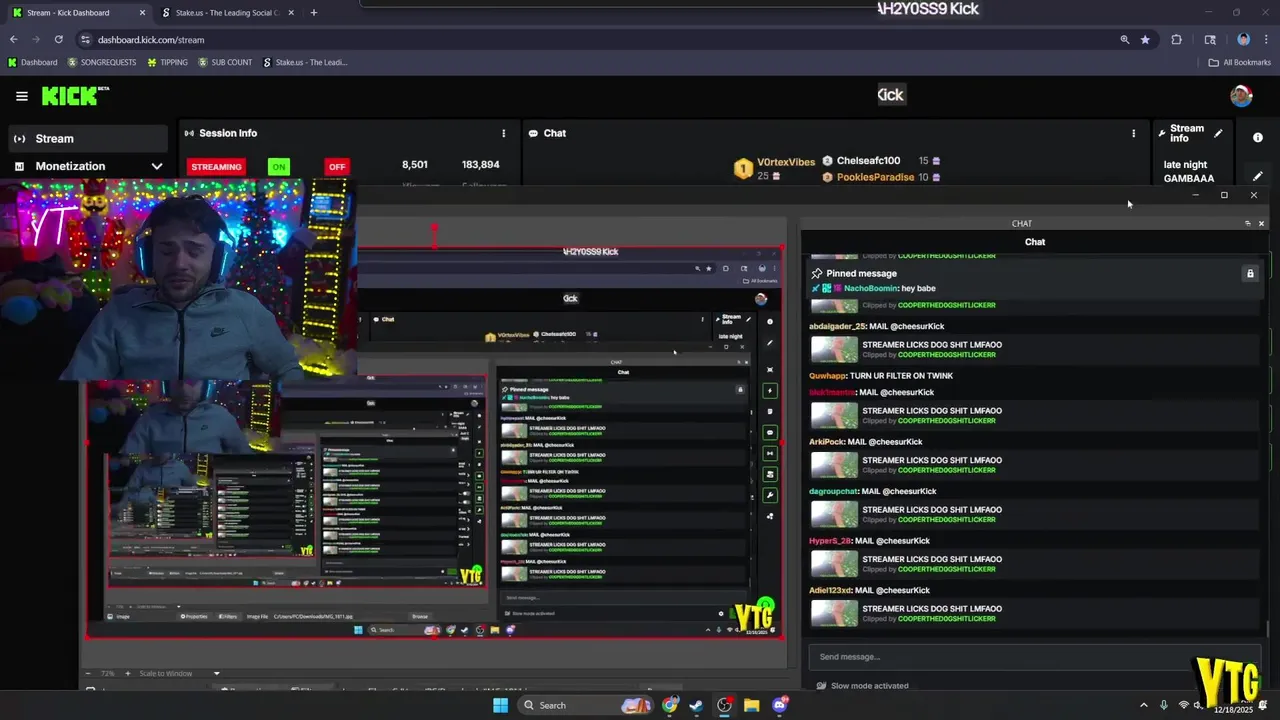
Task: Open Google Chrome from the taskbar
Action: pos(670,705)
